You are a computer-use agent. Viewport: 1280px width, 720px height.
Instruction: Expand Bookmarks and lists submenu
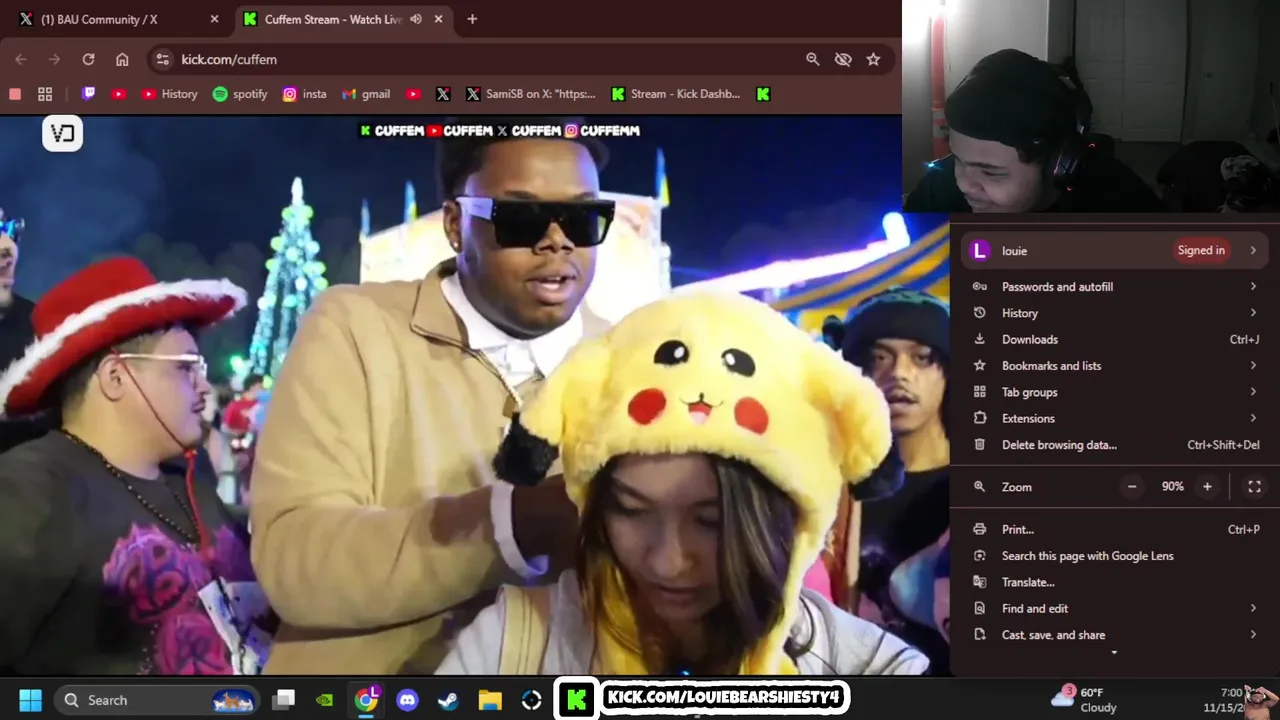coord(1114,366)
